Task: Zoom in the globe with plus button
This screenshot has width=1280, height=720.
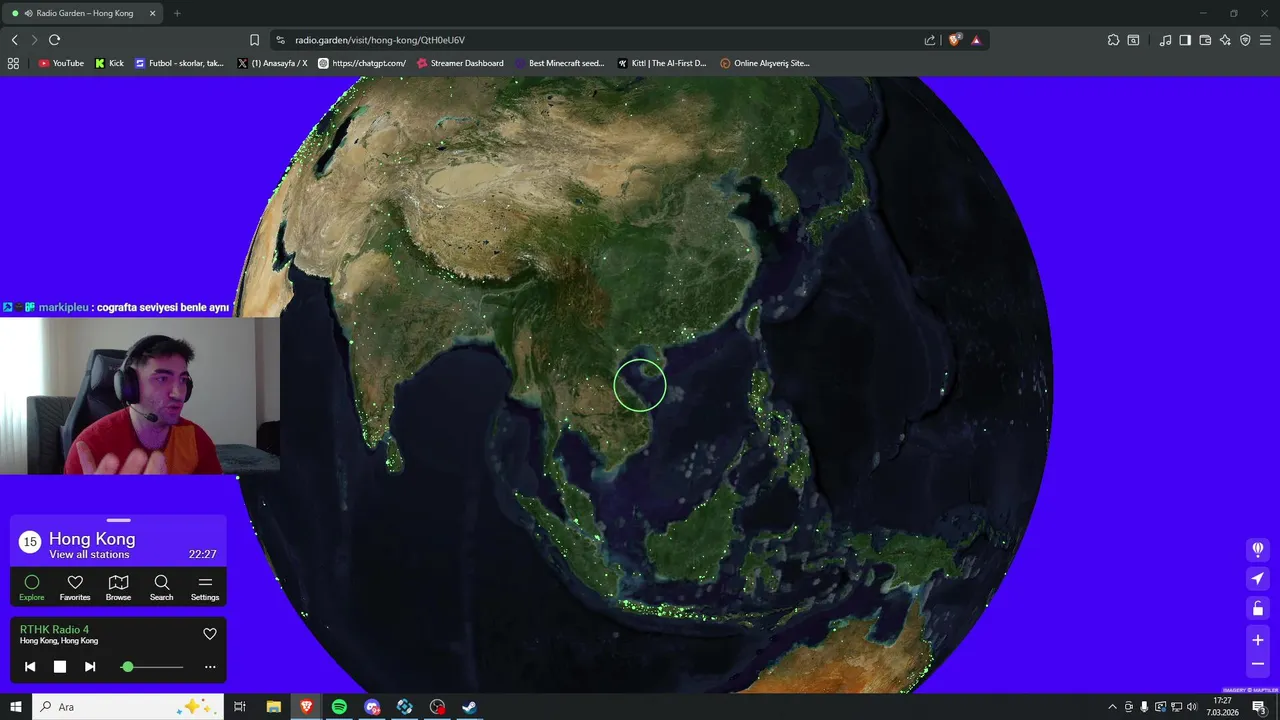Action: [x=1258, y=640]
